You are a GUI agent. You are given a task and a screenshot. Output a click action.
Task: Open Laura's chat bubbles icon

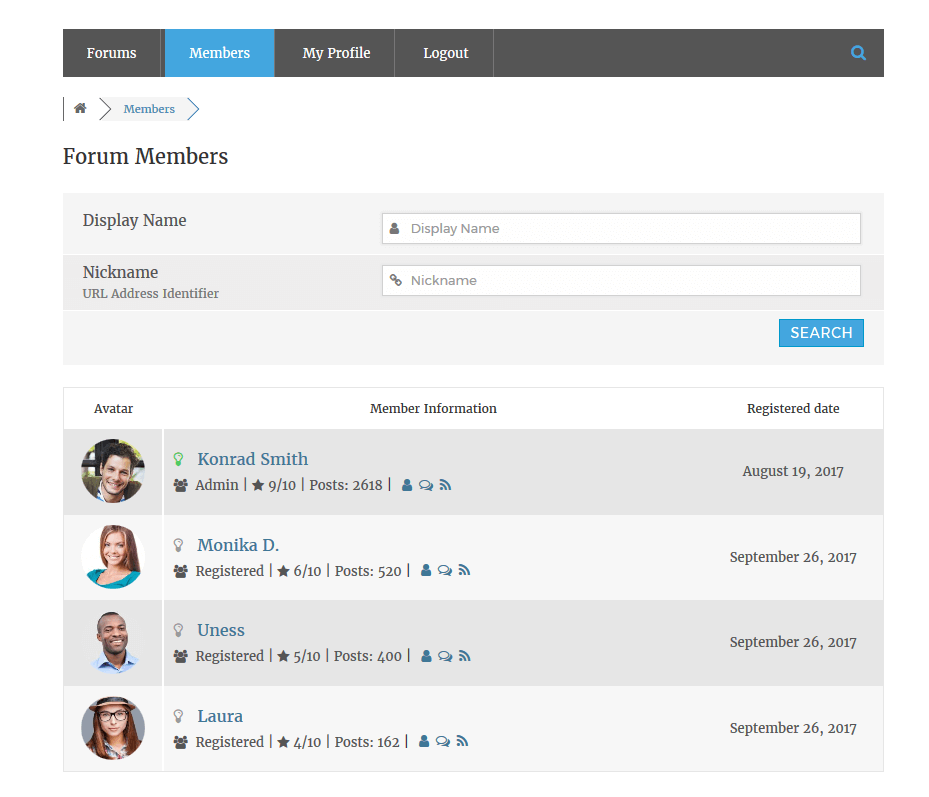click(443, 742)
